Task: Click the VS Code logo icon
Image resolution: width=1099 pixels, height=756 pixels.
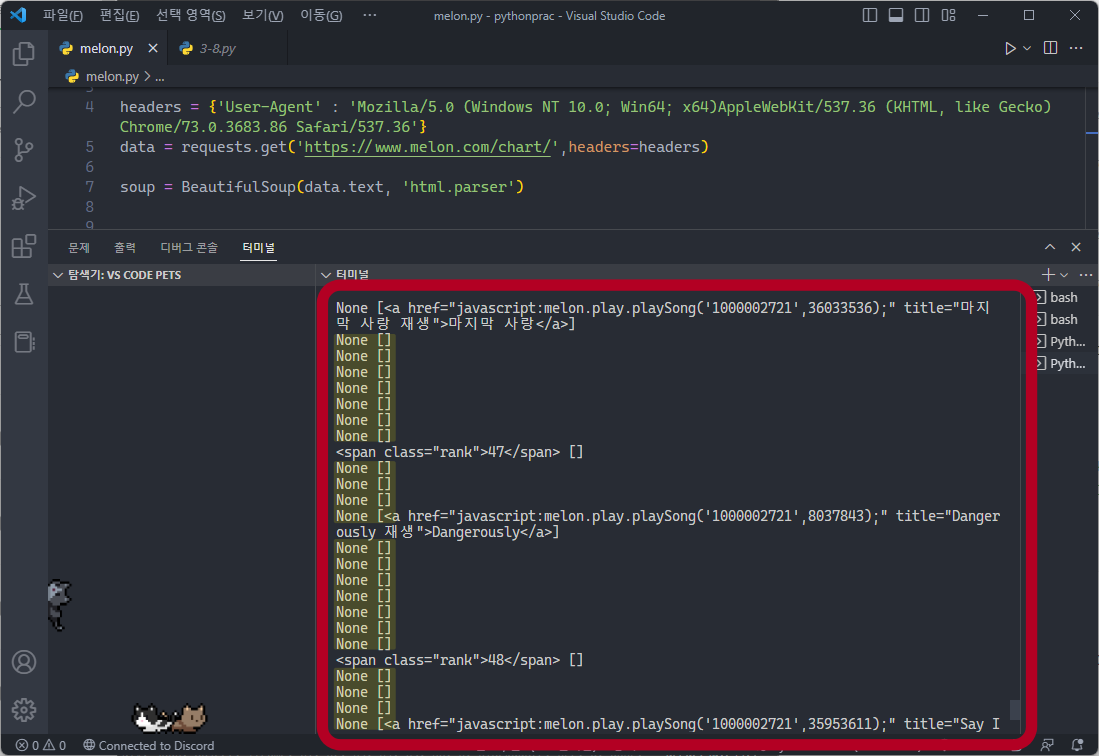Action: pos(18,15)
